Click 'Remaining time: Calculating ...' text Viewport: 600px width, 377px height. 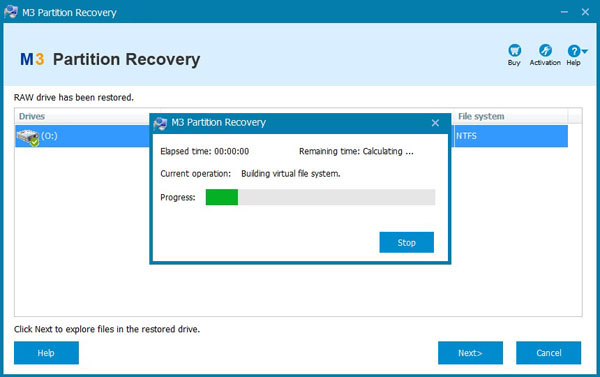(356, 151)
